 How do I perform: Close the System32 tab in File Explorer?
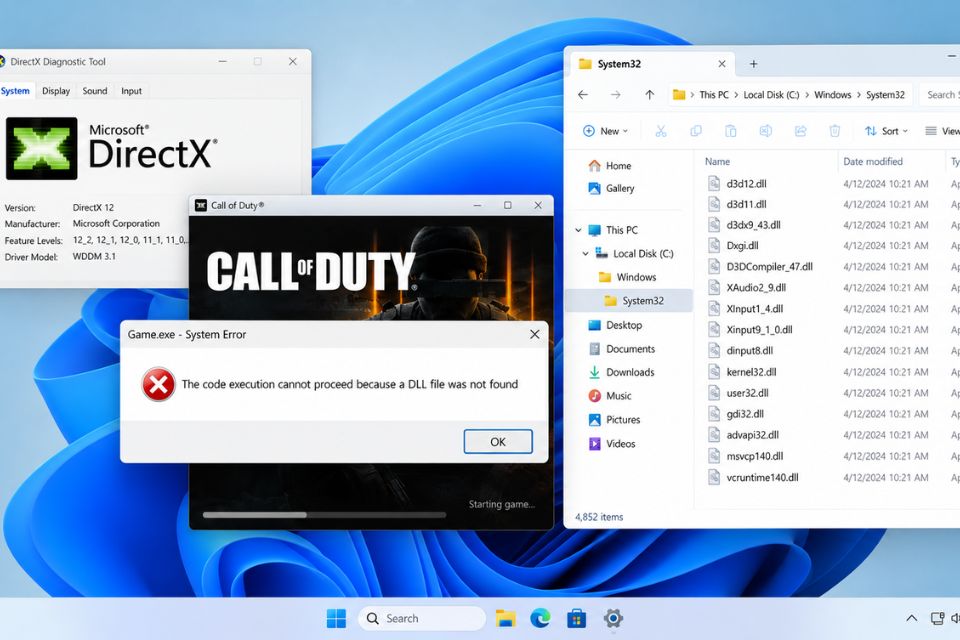tap(722, 64)
